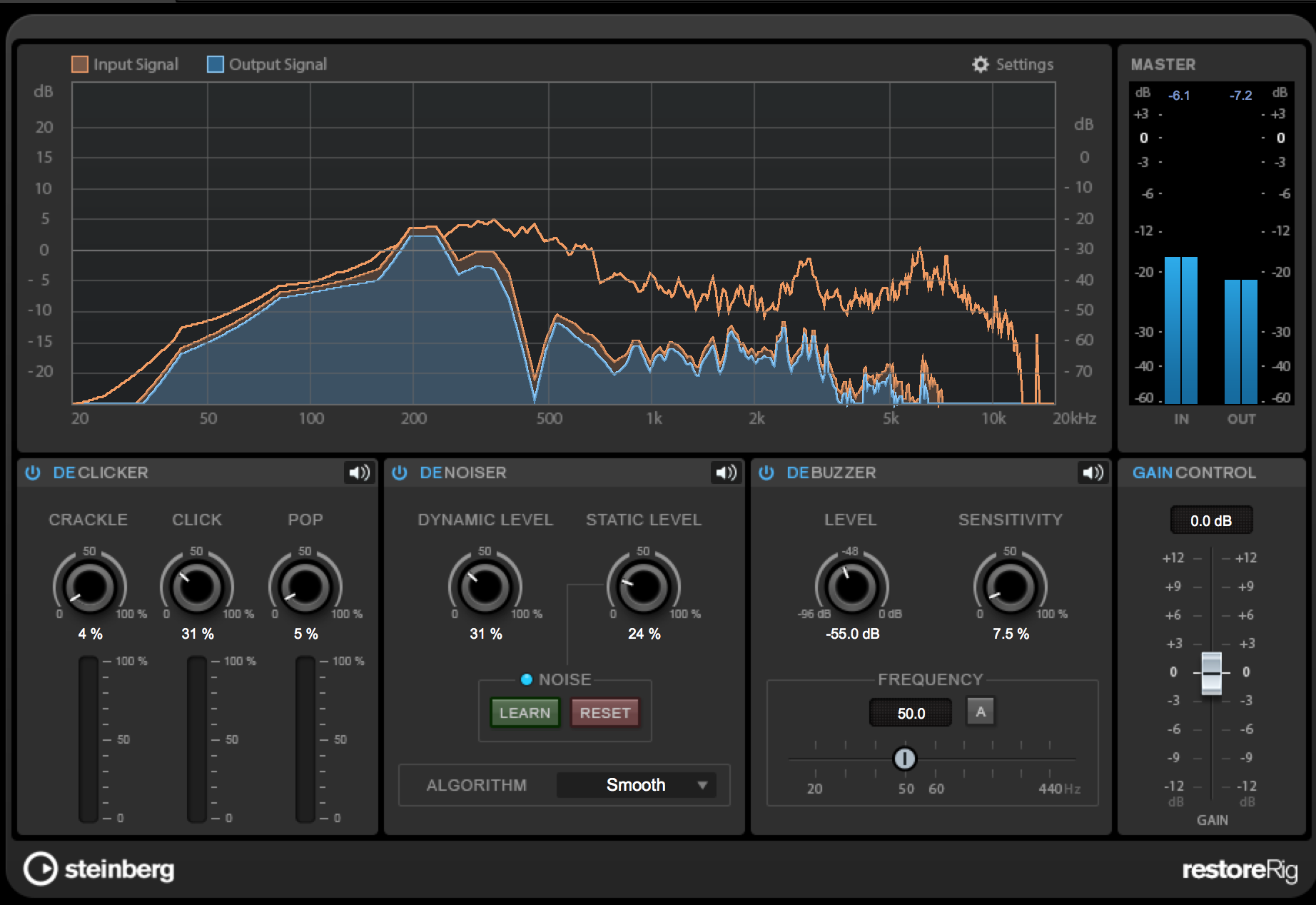Disable the DeBuzzer power button
Screen dimensions: 1316x905
[766, 472]
